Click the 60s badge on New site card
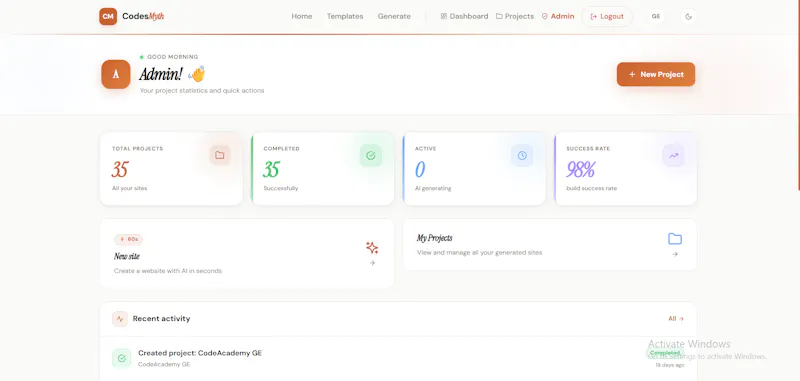 [x=129, y=239]
